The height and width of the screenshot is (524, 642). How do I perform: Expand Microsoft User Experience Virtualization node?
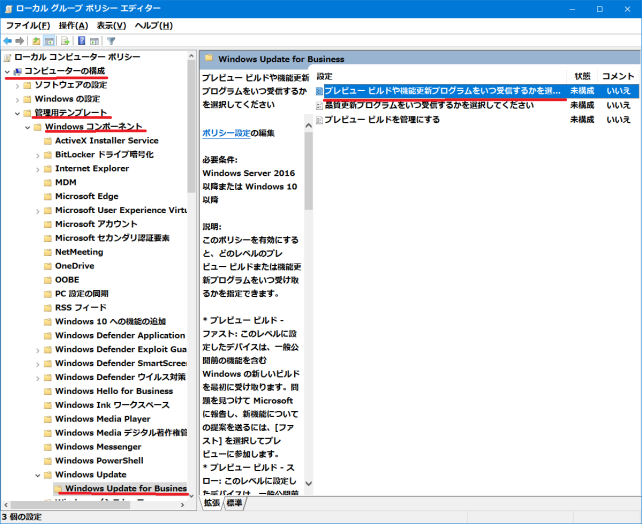(x=38, y=211)
